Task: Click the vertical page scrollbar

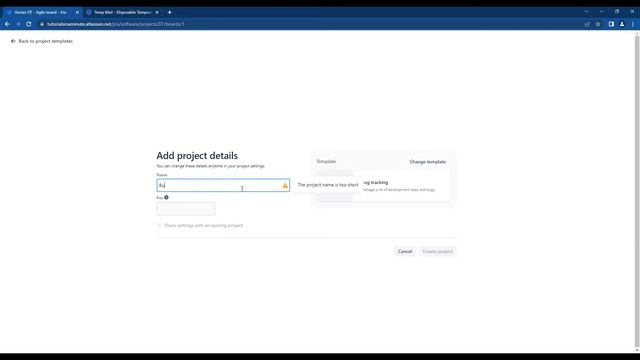Action: point(637,192)
